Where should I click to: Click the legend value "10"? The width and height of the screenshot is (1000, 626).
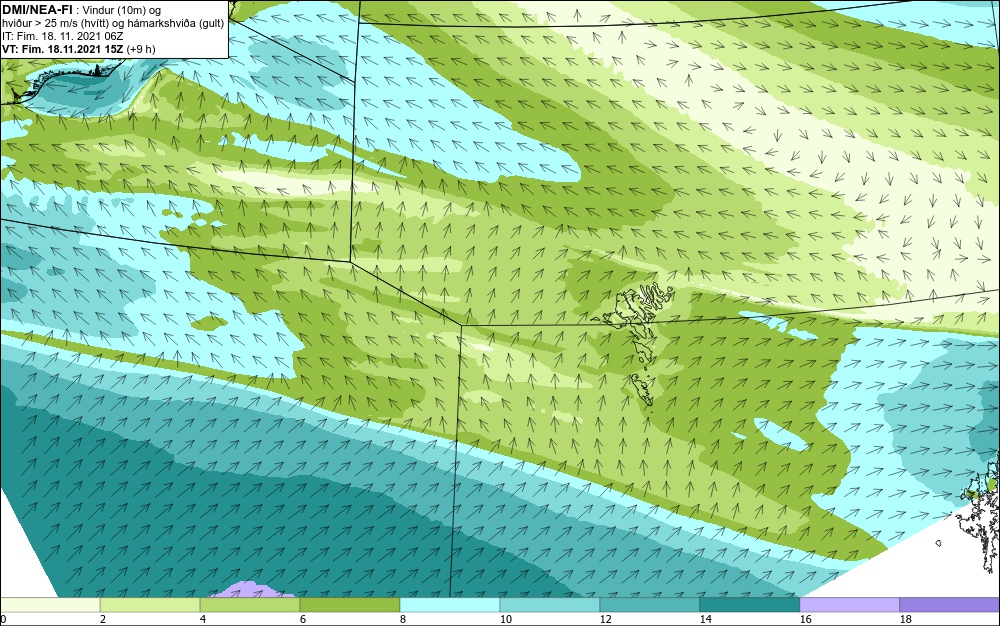click(x=506, y=619)
